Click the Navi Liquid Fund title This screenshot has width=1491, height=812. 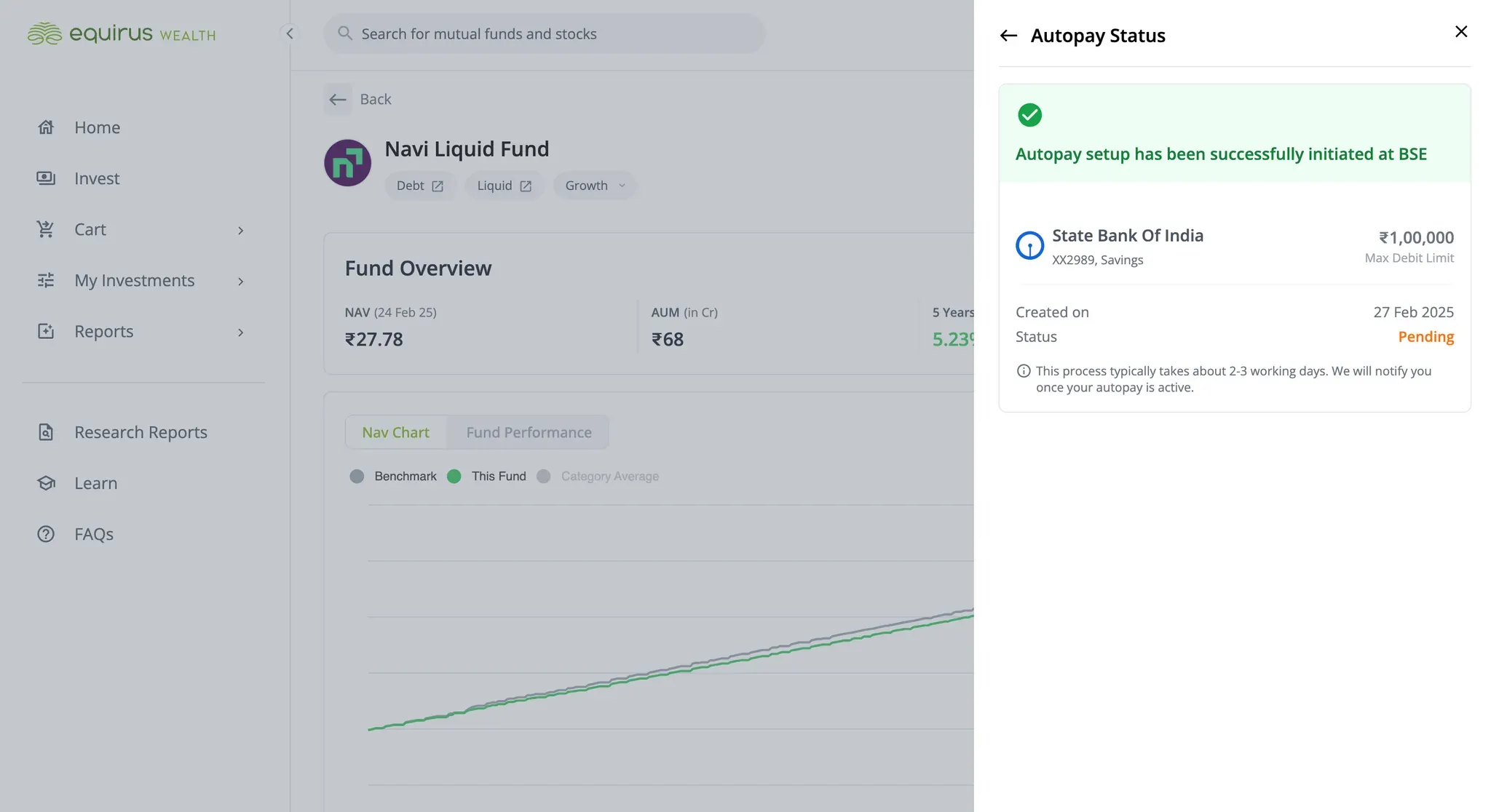tap(467, 149)
